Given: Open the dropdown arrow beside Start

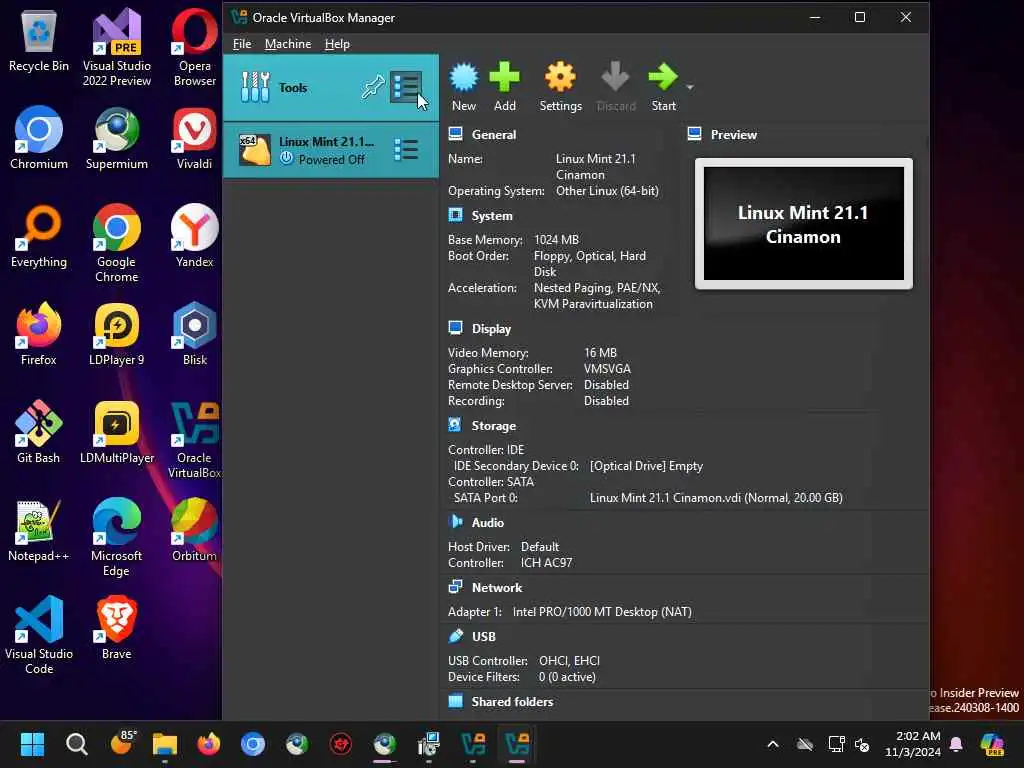Looking at the screenshot, I should (690, 87).
